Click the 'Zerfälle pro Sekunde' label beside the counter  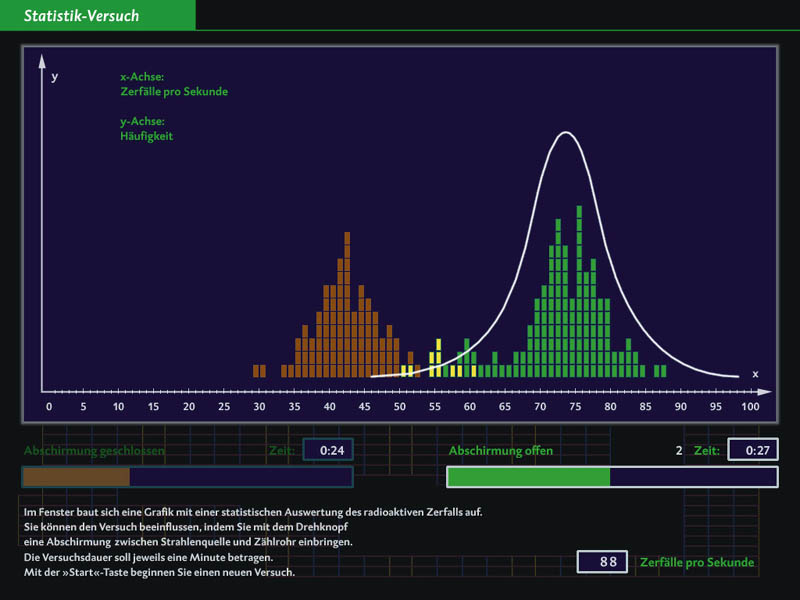point(697,562)
